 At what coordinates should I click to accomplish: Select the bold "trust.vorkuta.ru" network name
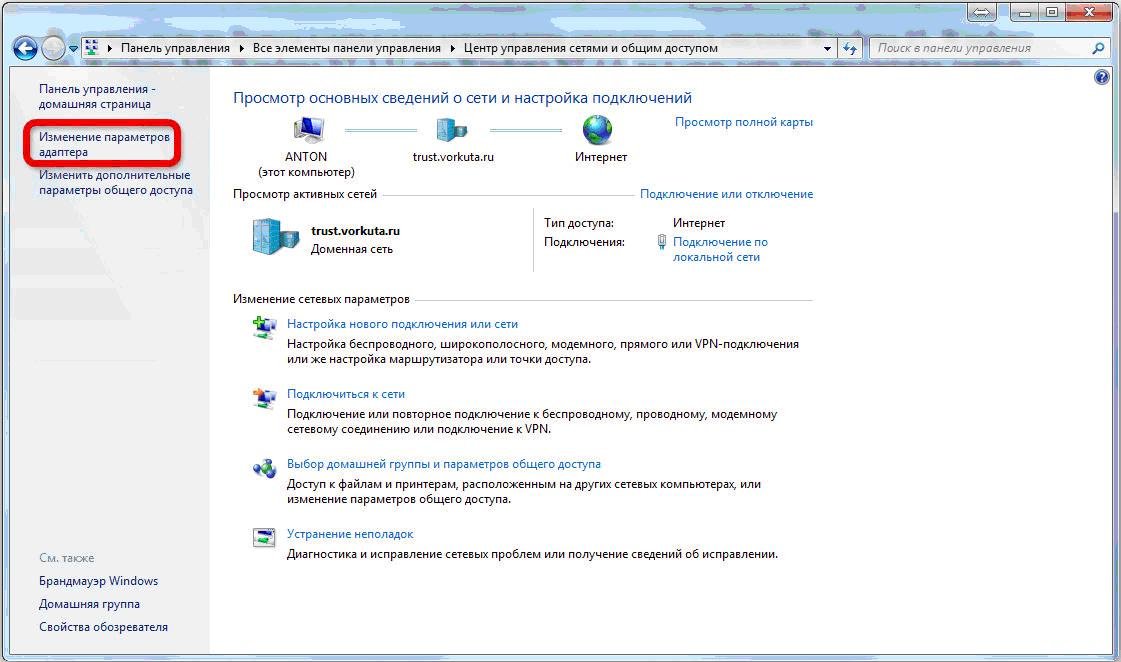[355, 231]
